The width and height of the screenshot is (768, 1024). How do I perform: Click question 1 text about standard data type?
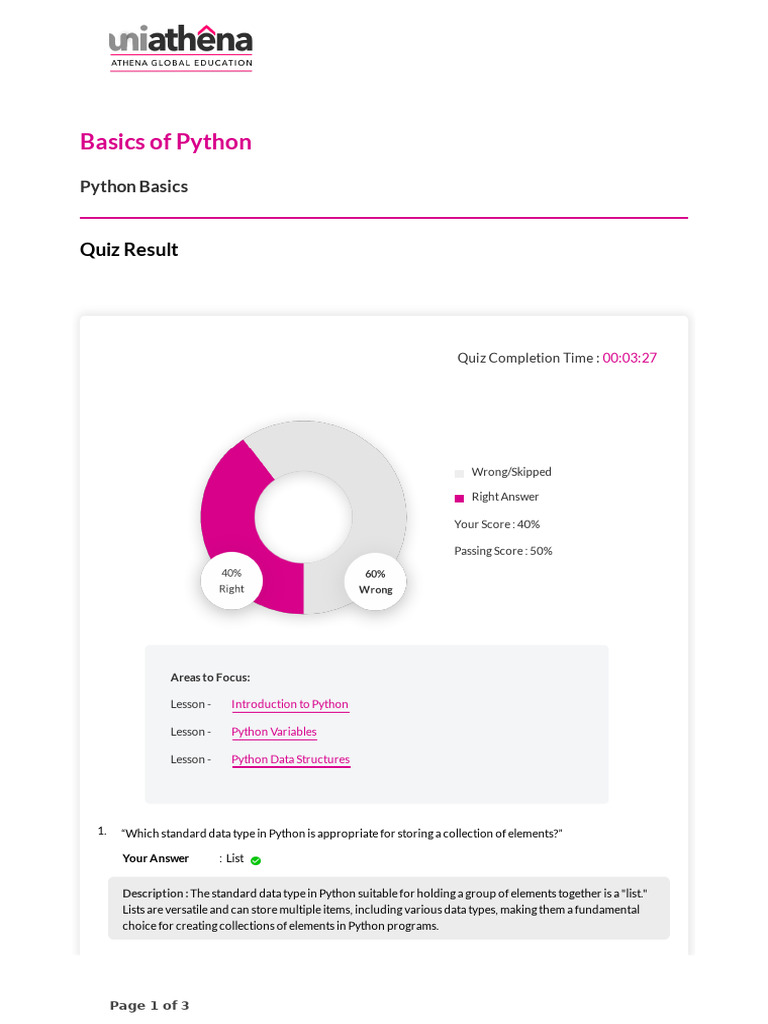click(342, 833)
